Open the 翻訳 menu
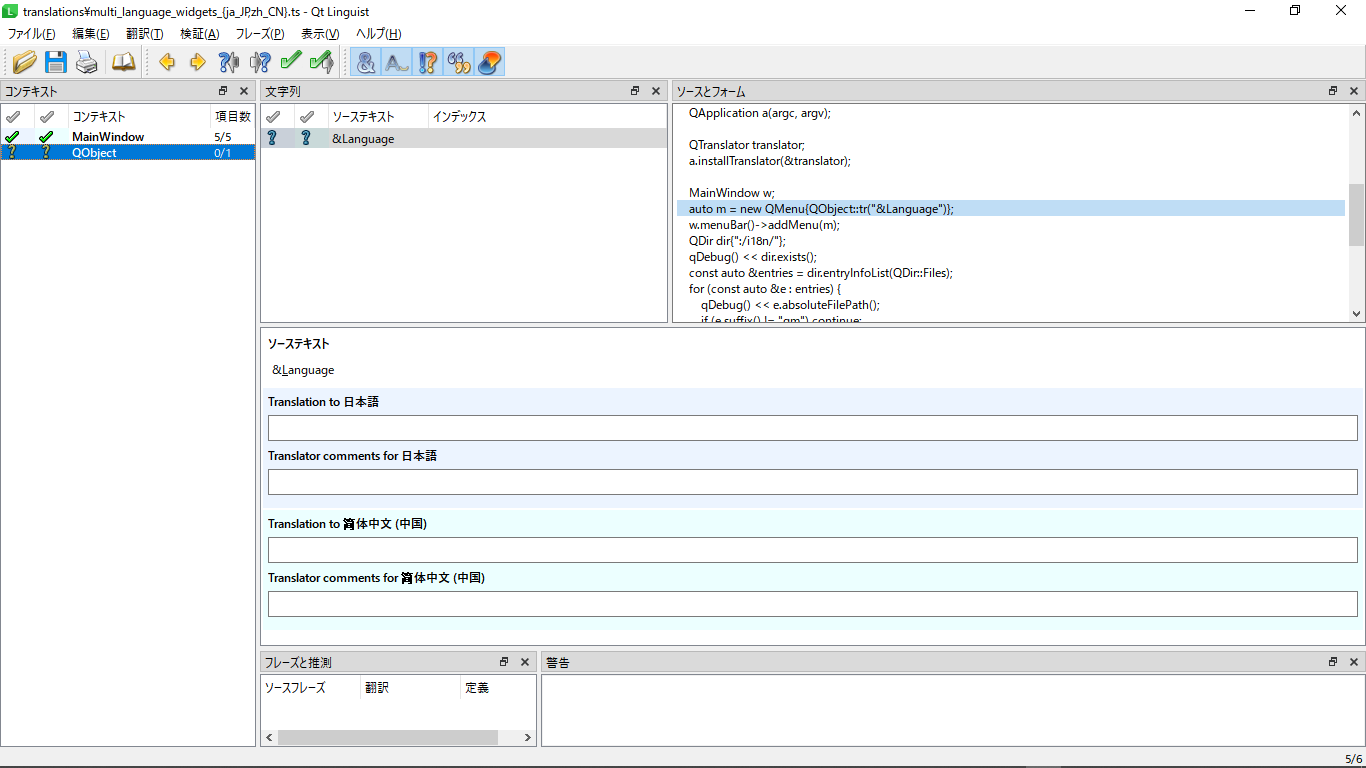 [x=144, y=34]
